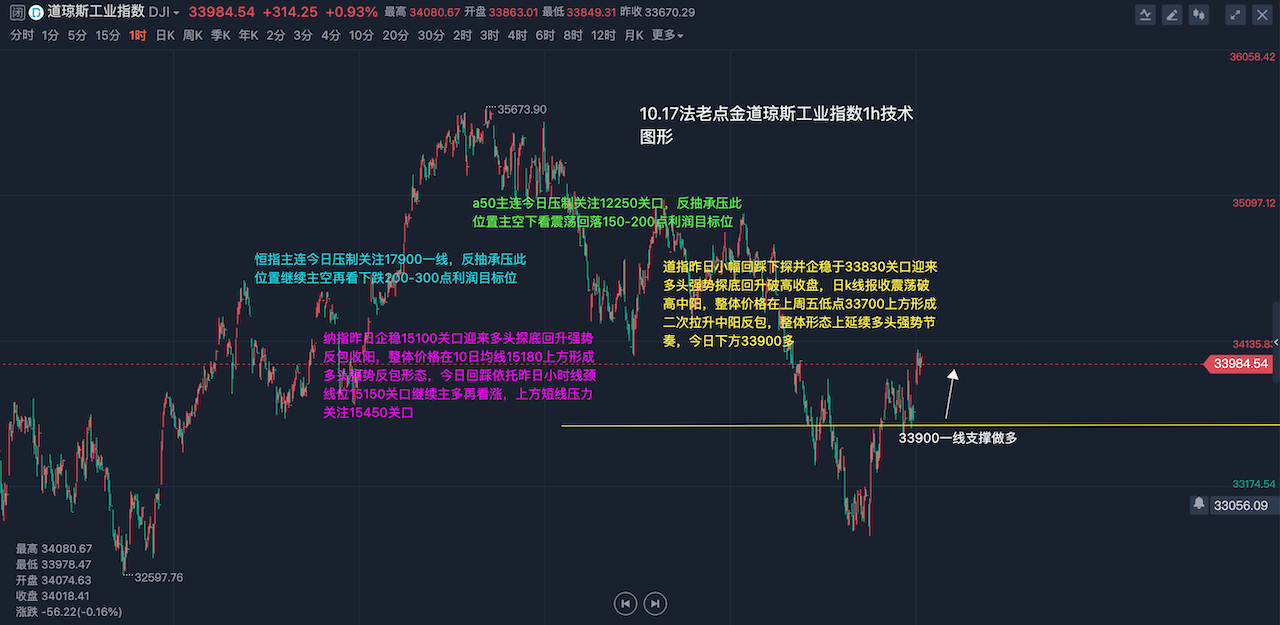Switch to the 日K chart
The image size is (1280, 625).
165,35
